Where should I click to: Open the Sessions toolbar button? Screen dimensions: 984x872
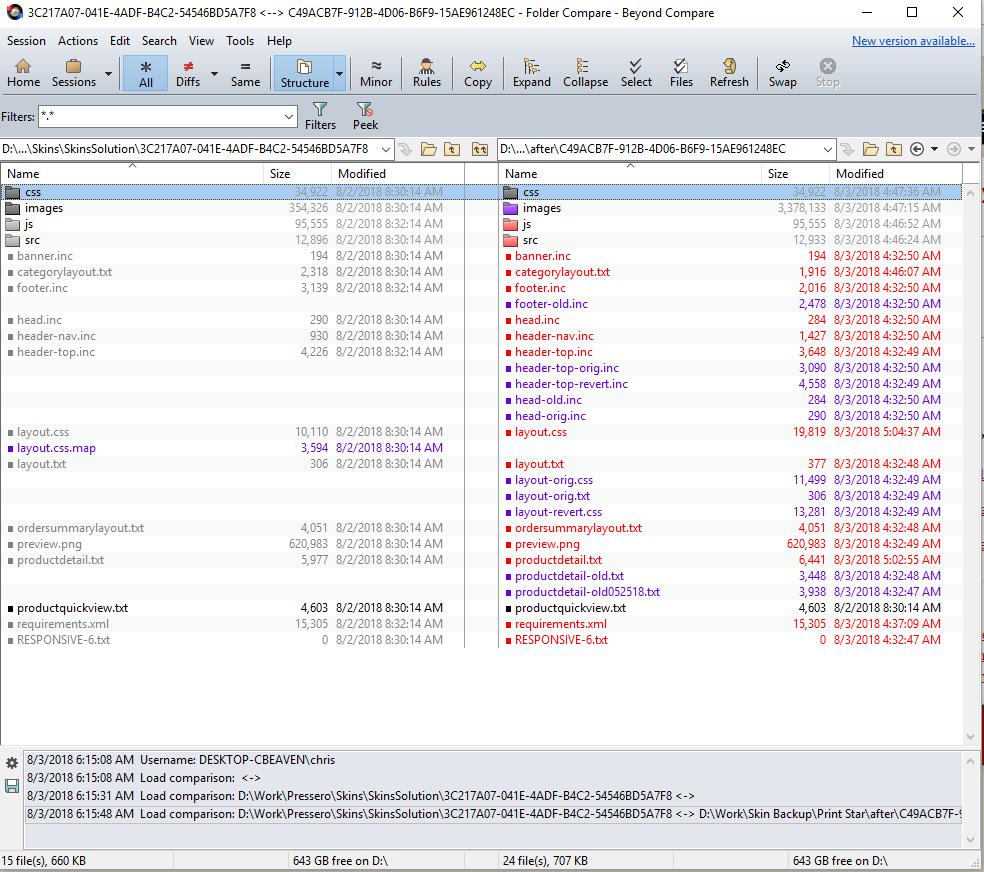click(x=73, y=73)
